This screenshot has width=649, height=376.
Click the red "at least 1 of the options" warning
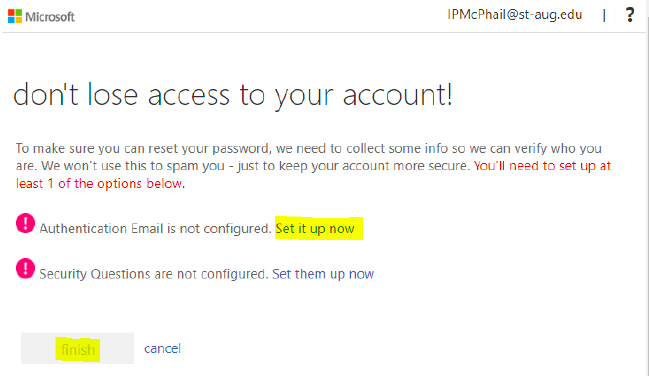[101, 183]
